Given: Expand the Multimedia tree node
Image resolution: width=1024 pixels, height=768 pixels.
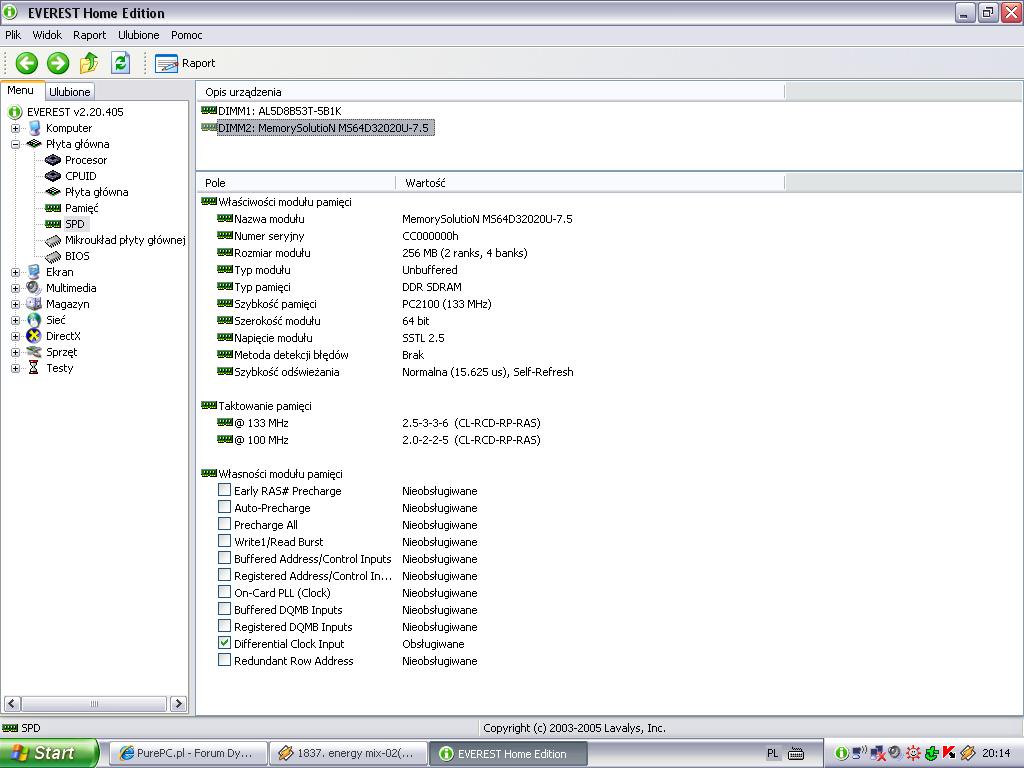Looking at the screenshot, I should pos(15,288).
